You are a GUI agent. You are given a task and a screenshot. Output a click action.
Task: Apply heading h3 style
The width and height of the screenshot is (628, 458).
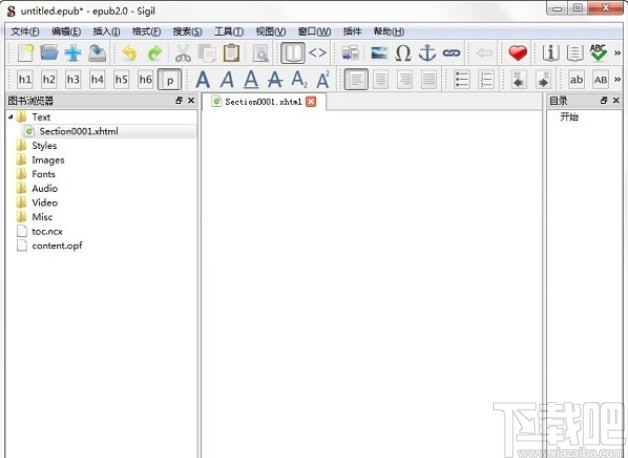coord(73,79)
